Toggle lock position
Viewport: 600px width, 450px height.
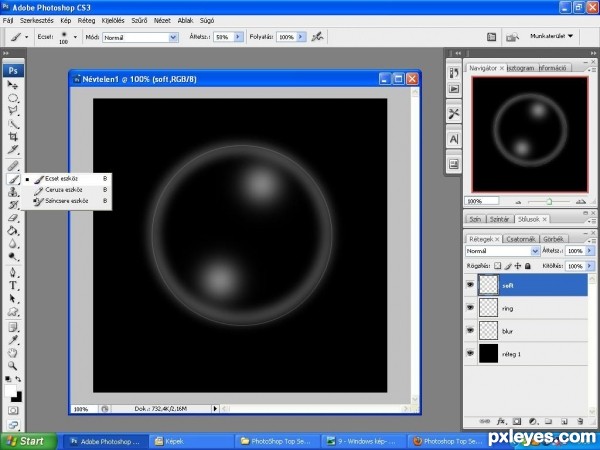click(x=518, y=266)
